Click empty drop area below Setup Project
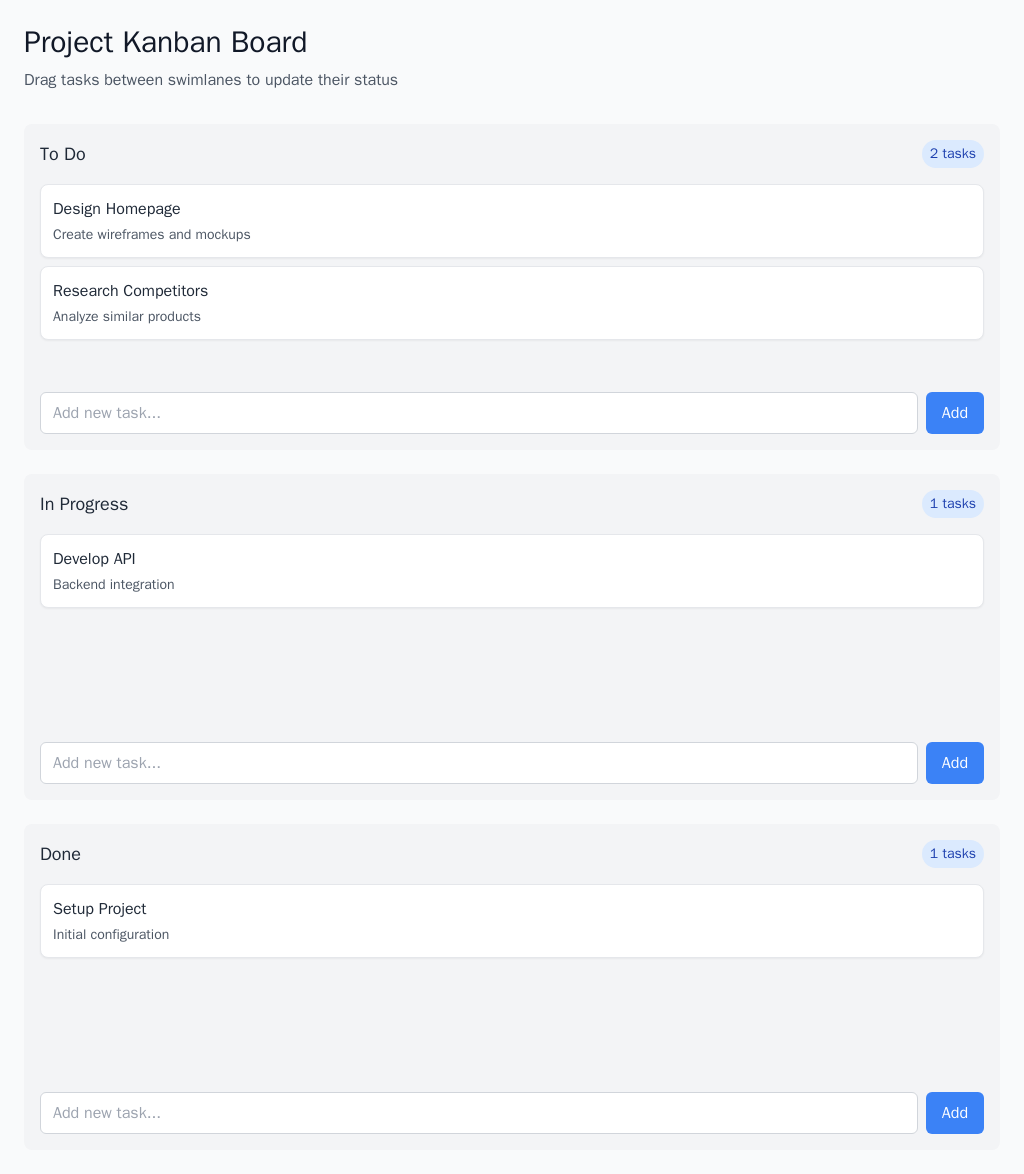1024x1174 pixels. [511, 1020]
